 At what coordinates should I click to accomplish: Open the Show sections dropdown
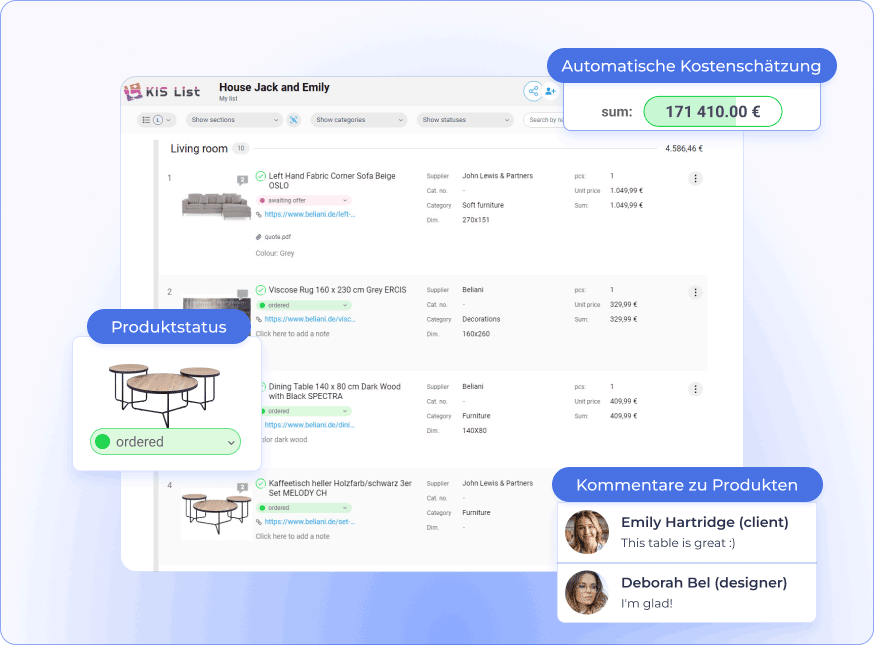(234, 120)
